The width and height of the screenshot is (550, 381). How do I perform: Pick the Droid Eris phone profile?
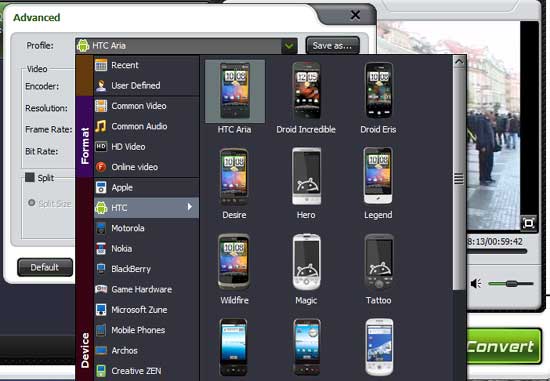pyautogui.click(x=378, y=96)
